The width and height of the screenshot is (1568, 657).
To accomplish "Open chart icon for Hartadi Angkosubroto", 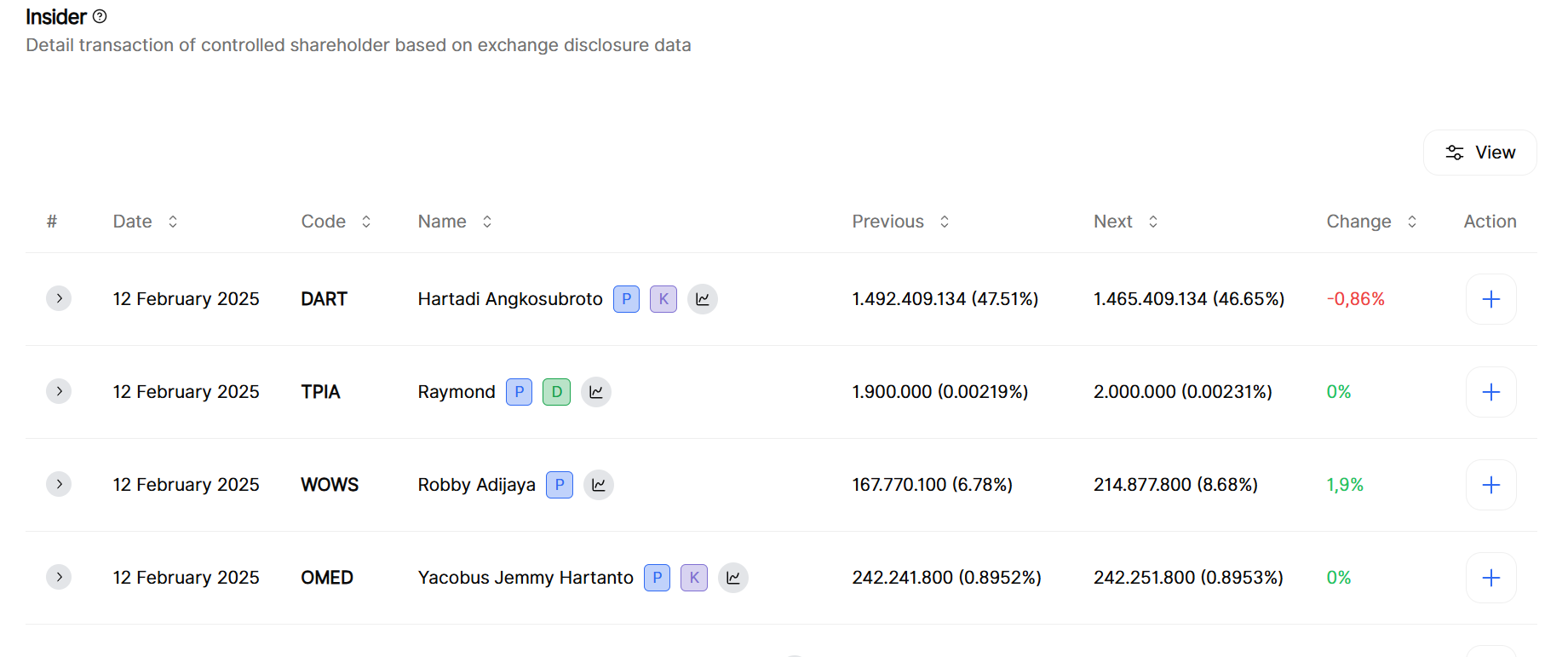I will click(702, 299).
